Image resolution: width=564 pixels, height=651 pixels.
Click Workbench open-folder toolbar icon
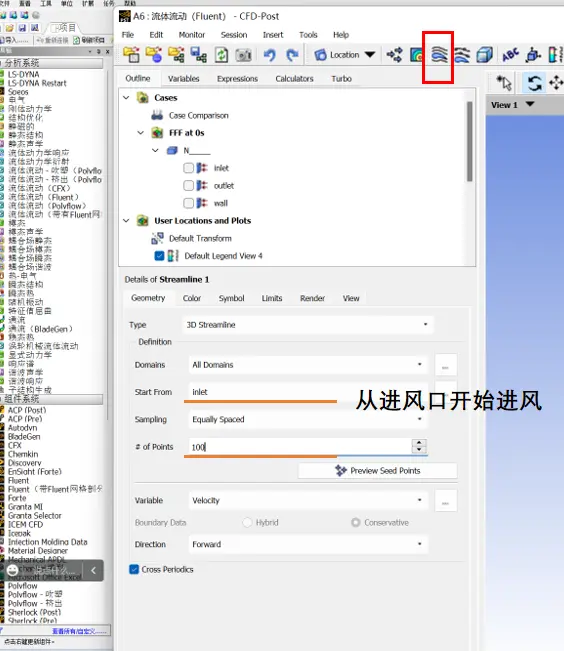(10, 28)
